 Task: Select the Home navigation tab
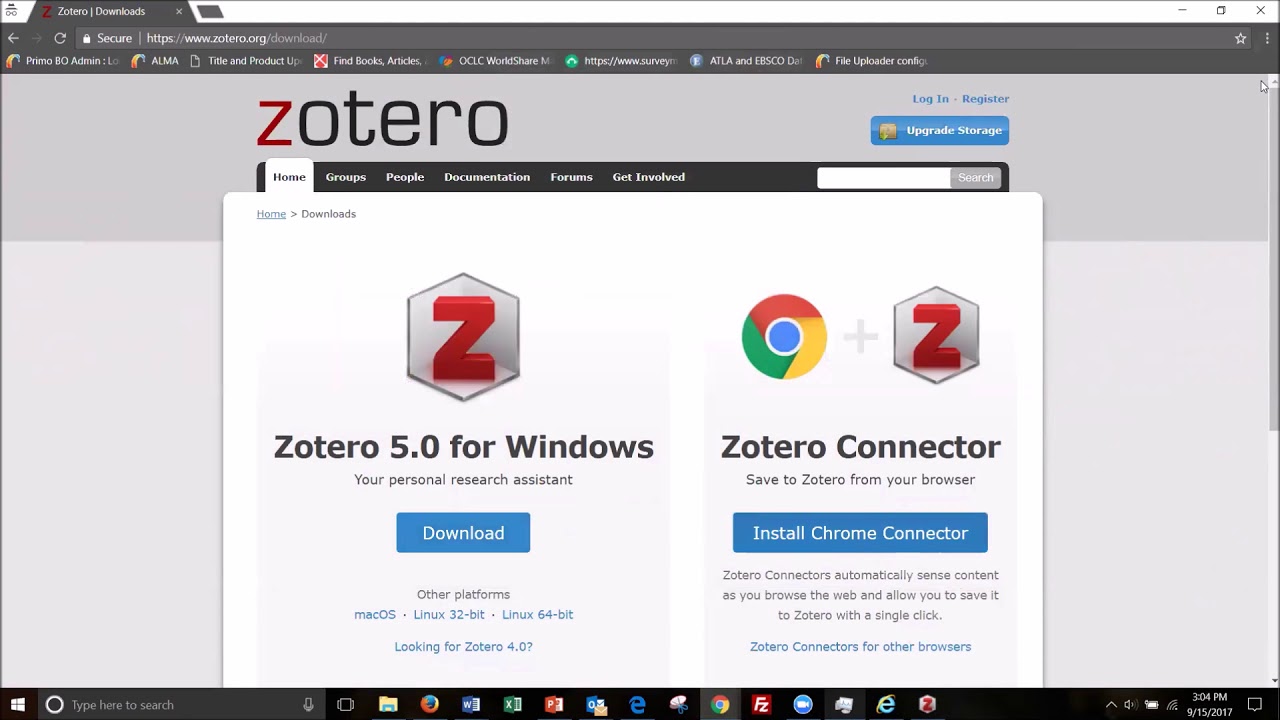(x=289, y=177)
